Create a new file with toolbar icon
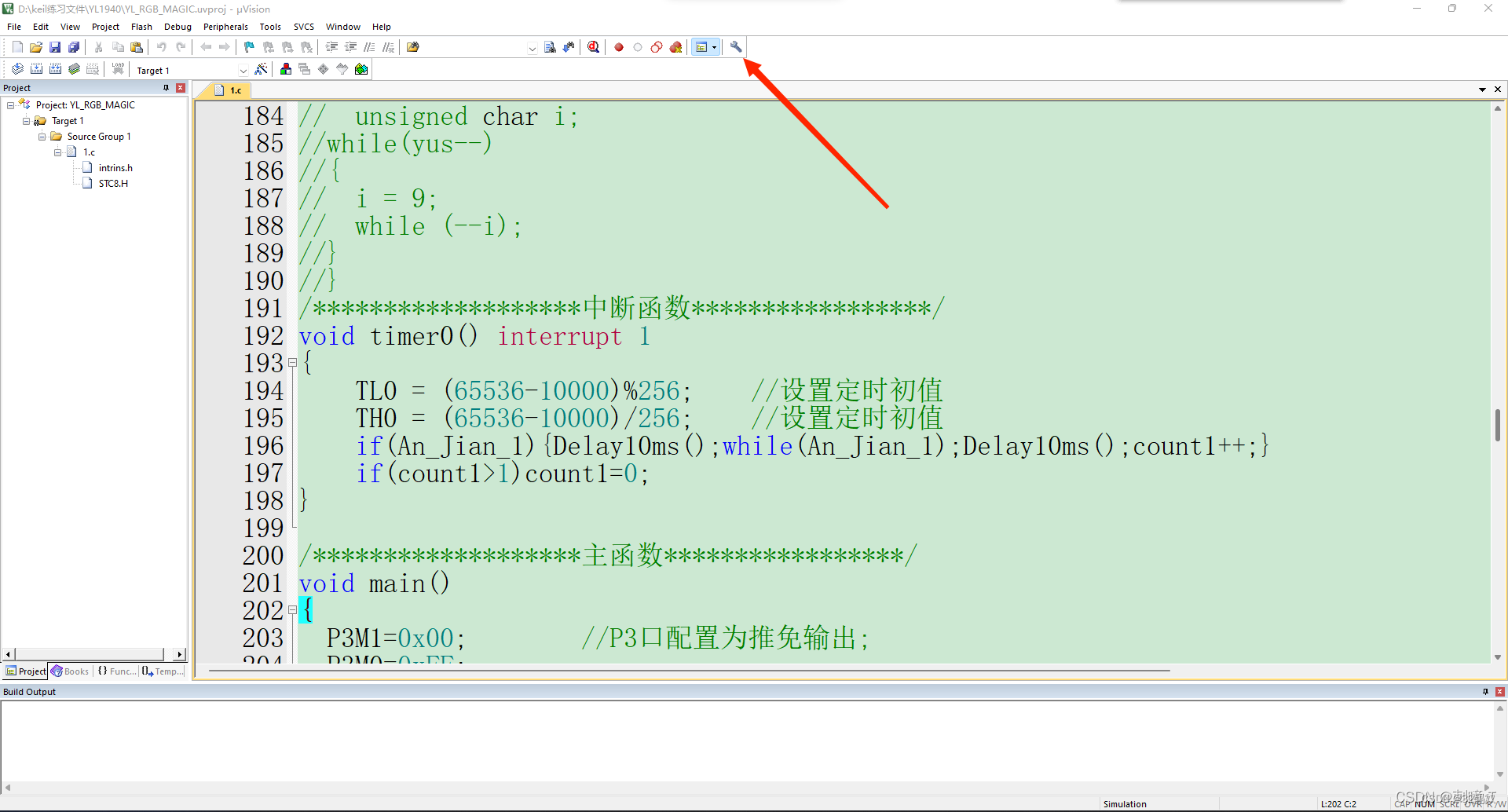Image resolution: width=1508 pixels, height=812 pixels. point(17,47)
